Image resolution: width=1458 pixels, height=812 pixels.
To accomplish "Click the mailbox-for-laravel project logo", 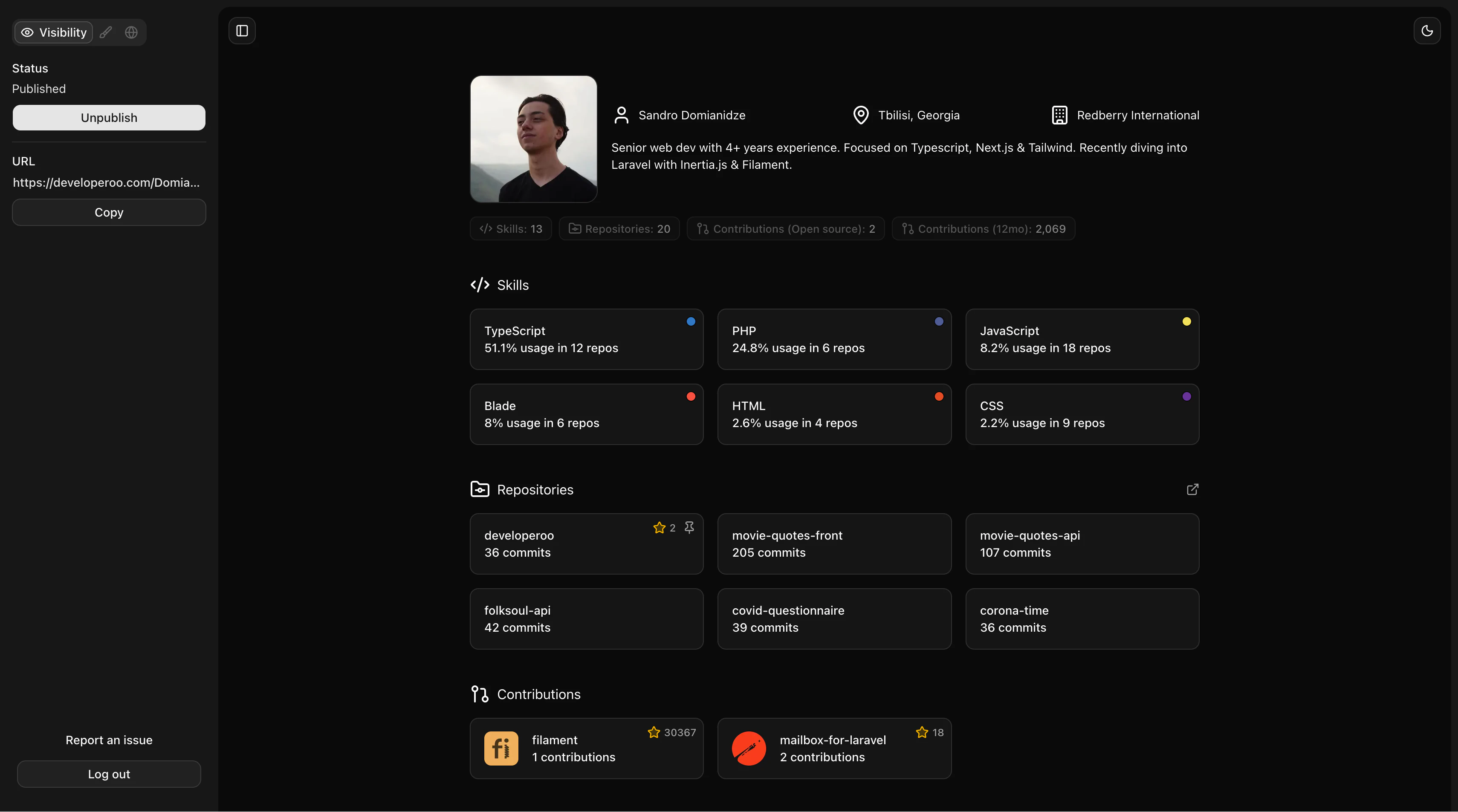I will (x=749, y=748).
